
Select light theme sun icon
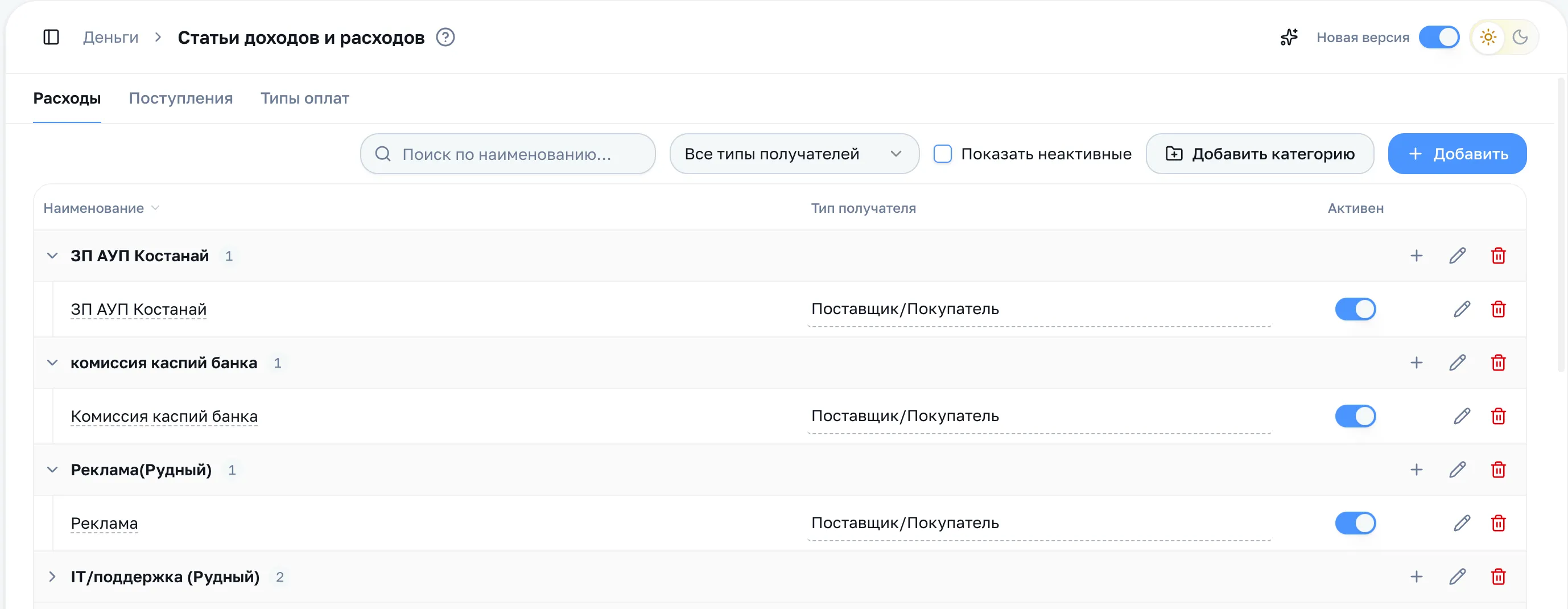[x=1488, y=37]
